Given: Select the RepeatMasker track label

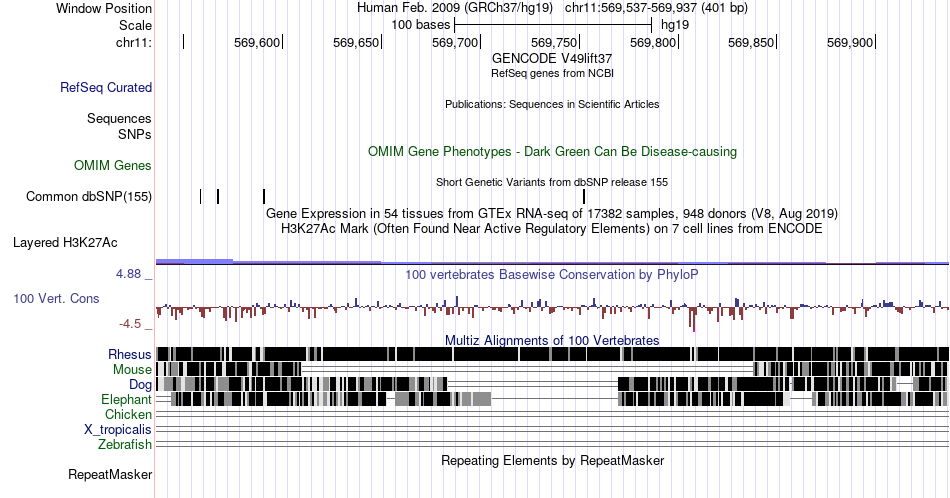Looking at the screenshot, I should pyautogui.click(x=110, y=474).
